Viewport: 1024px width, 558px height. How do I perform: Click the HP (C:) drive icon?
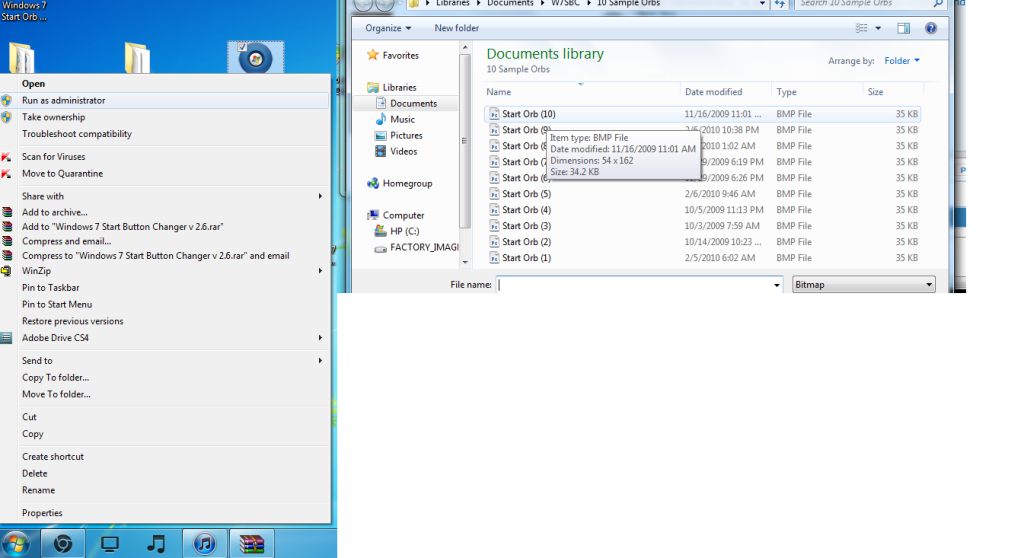tap(381, 231)
